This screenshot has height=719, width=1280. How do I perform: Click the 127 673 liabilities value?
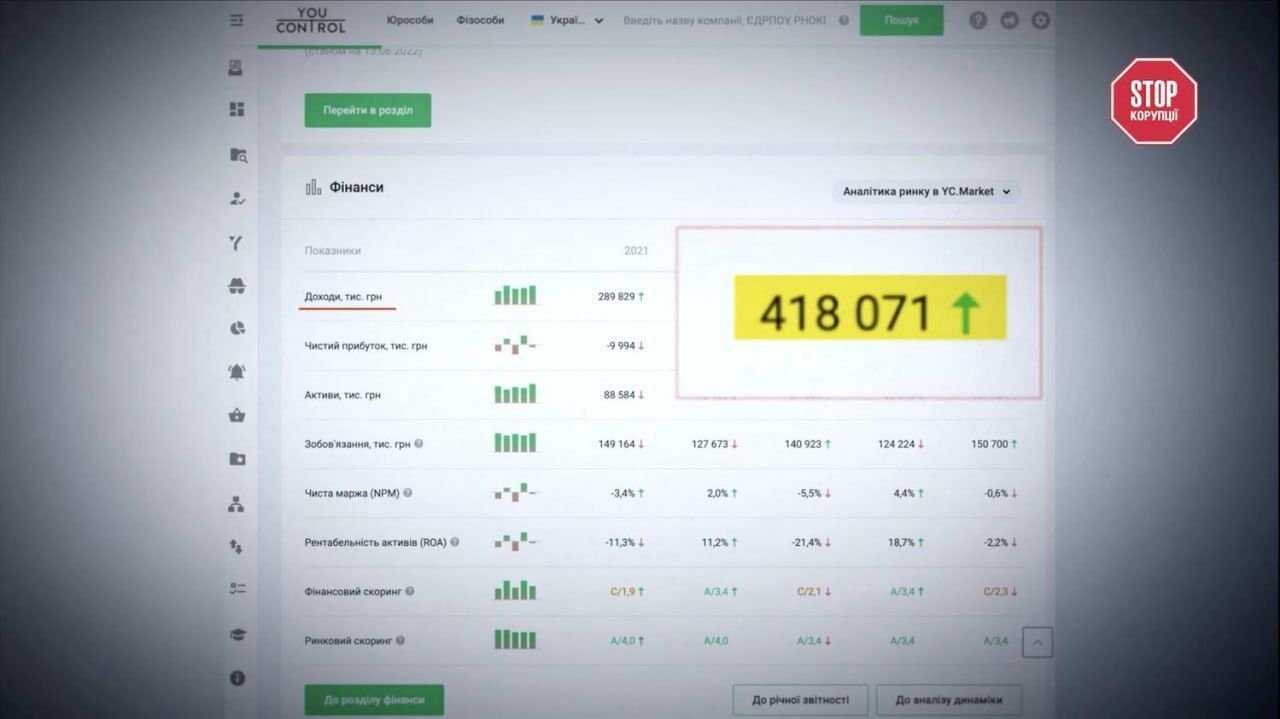point(710,444)
